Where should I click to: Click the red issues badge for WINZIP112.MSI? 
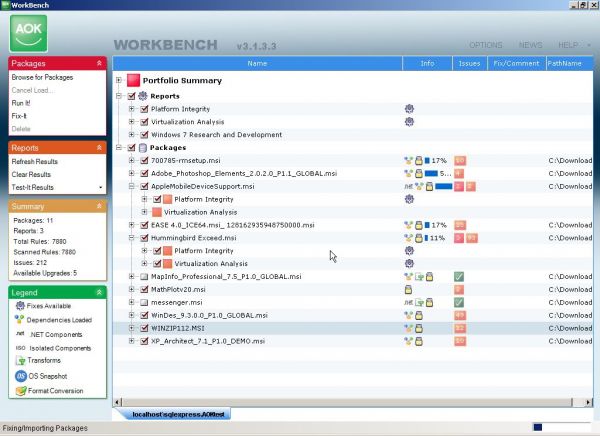click(460, 328)
